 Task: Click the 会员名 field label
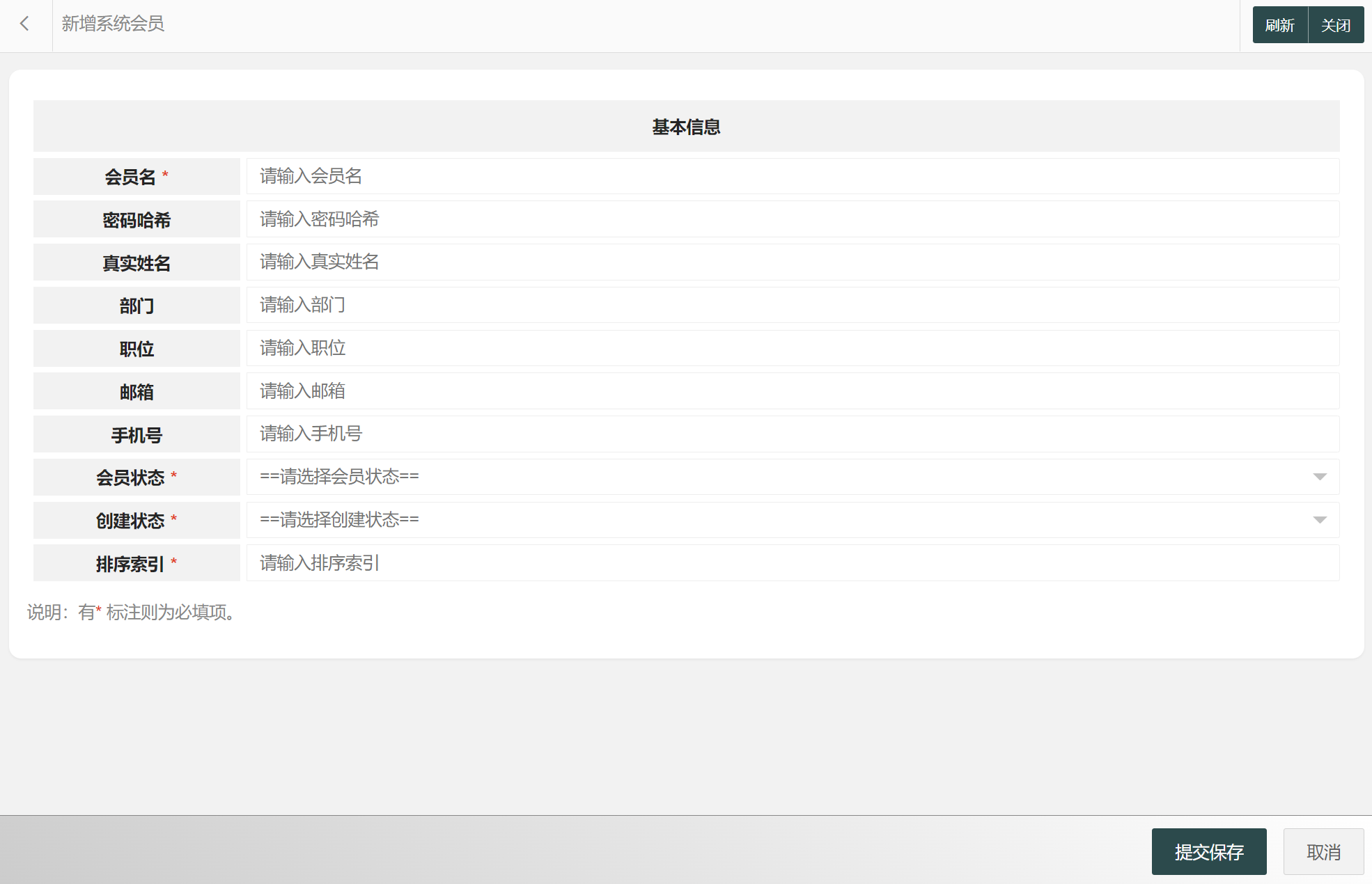tap(131, 177)
